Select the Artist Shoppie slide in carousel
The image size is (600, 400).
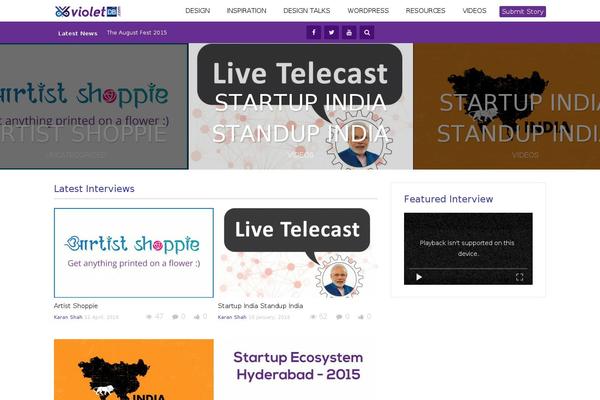coord(94,106)
